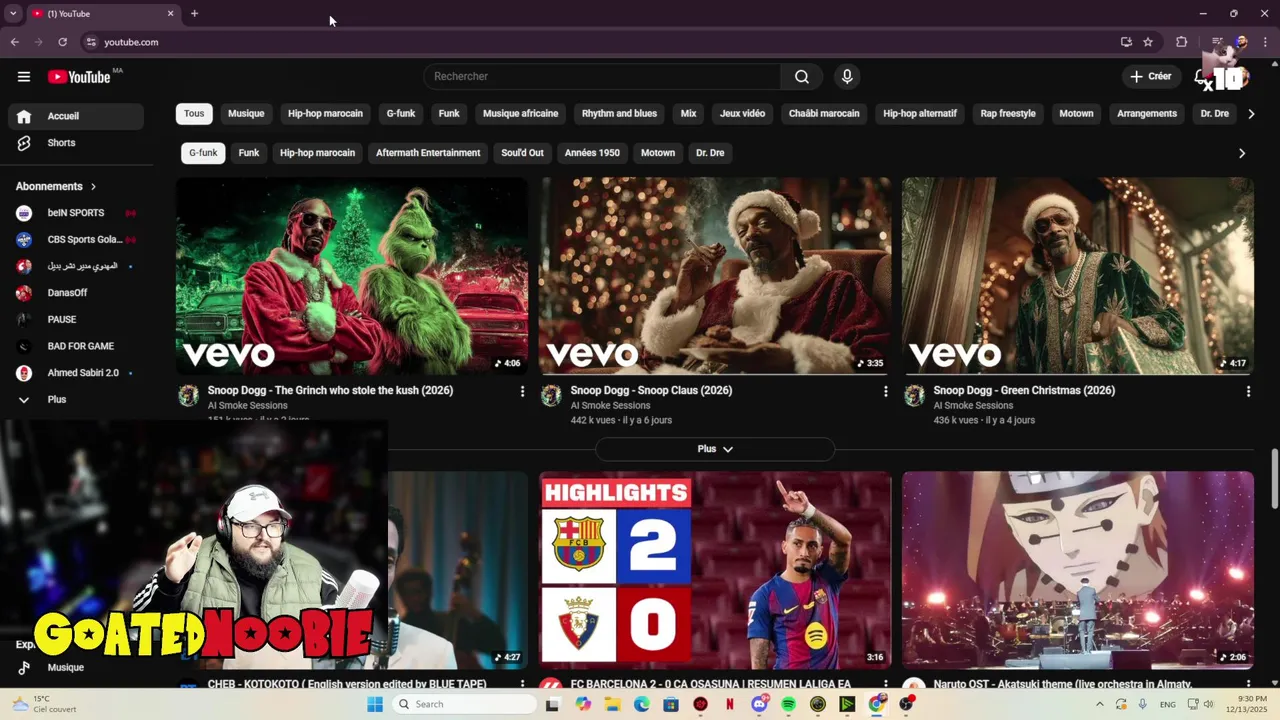Open the Grinch who stole the kush thumbnail

[x=352, y=276]
